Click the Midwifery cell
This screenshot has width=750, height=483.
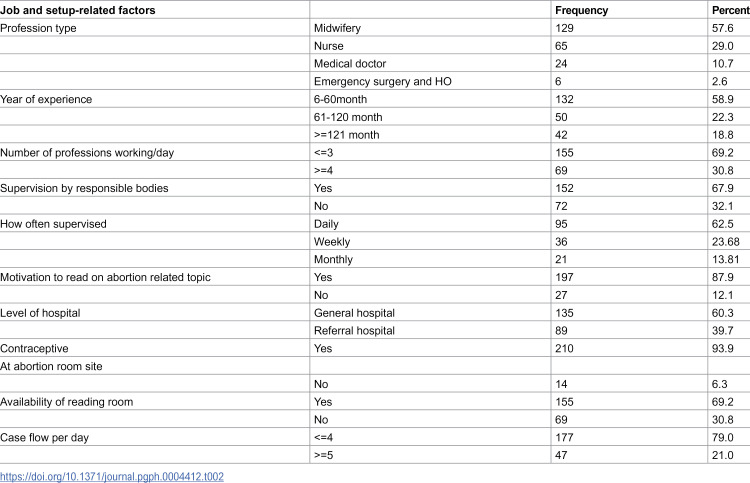[x=337, y=28]
